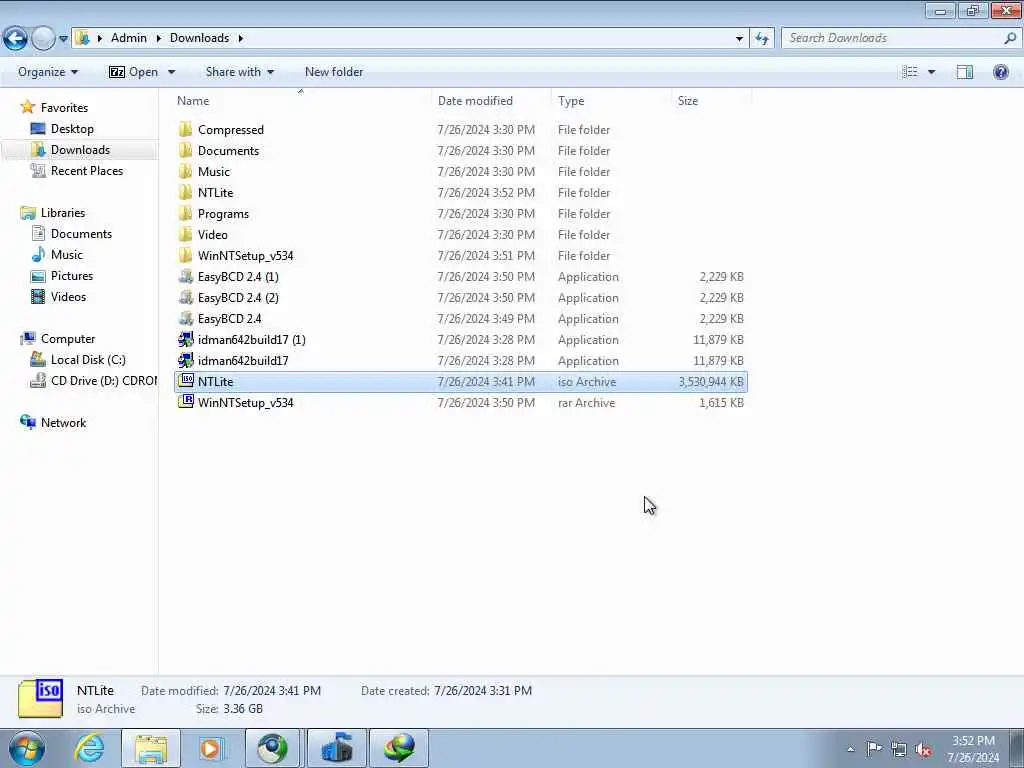The image size is (1024, 768).
Task: Select Downloads under Favorites
Action: click(x=80, y=150)
